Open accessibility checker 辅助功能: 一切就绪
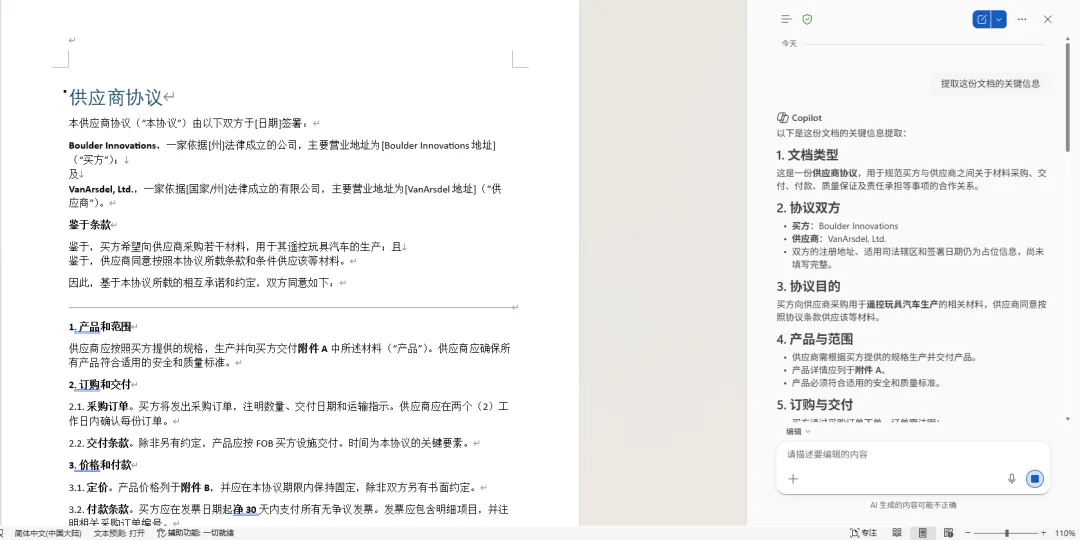 (196, 533)
